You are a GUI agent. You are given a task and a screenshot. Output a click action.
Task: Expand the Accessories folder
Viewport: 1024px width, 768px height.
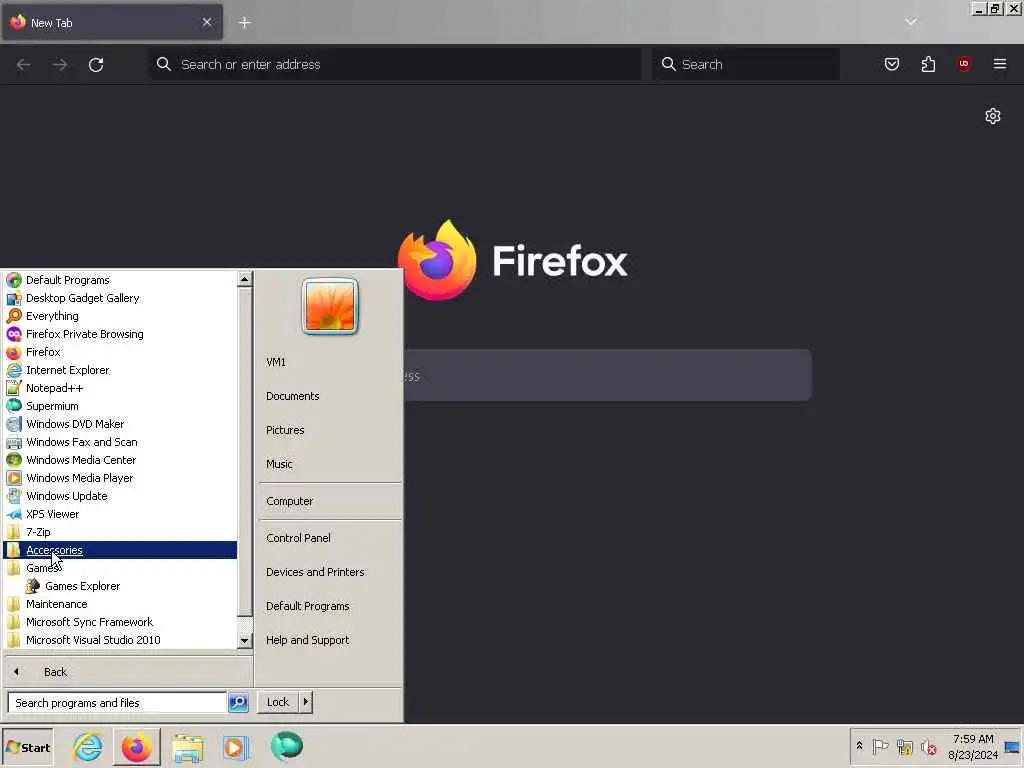pyautogui.click(x=121, y=550)
